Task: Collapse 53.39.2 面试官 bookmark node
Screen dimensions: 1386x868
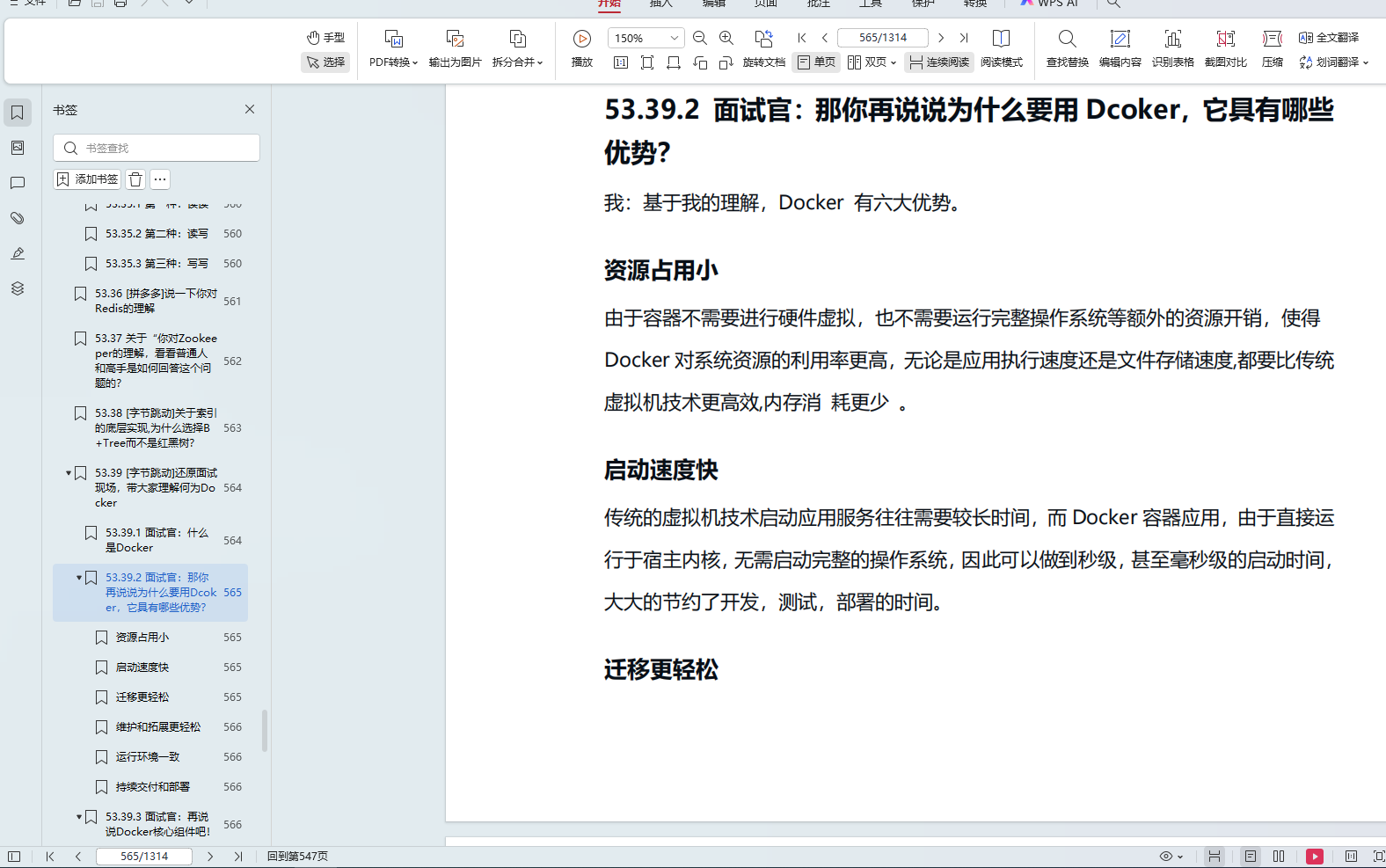Action: pos(79,578)
